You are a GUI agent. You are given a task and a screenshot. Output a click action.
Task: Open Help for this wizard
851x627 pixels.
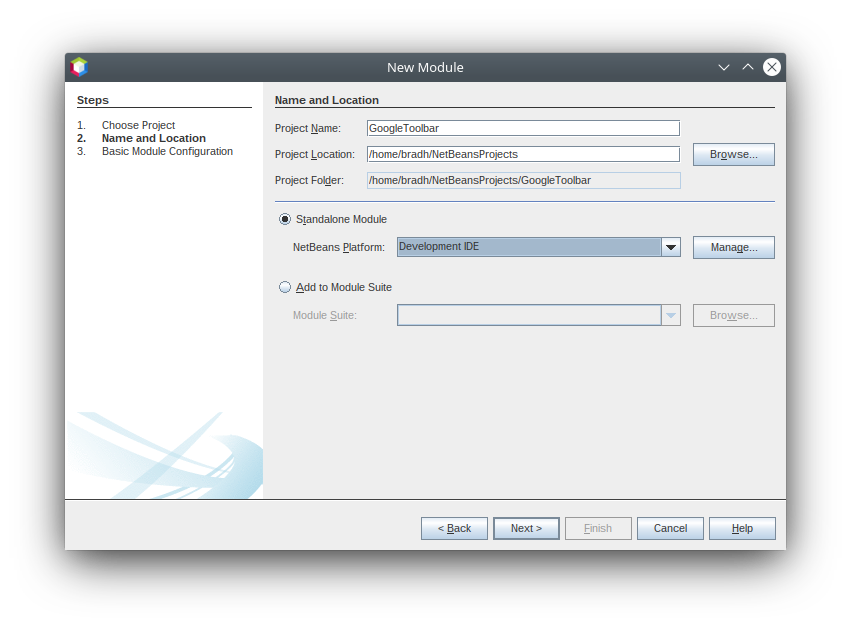pyautogui.click(x=742, y=528)
